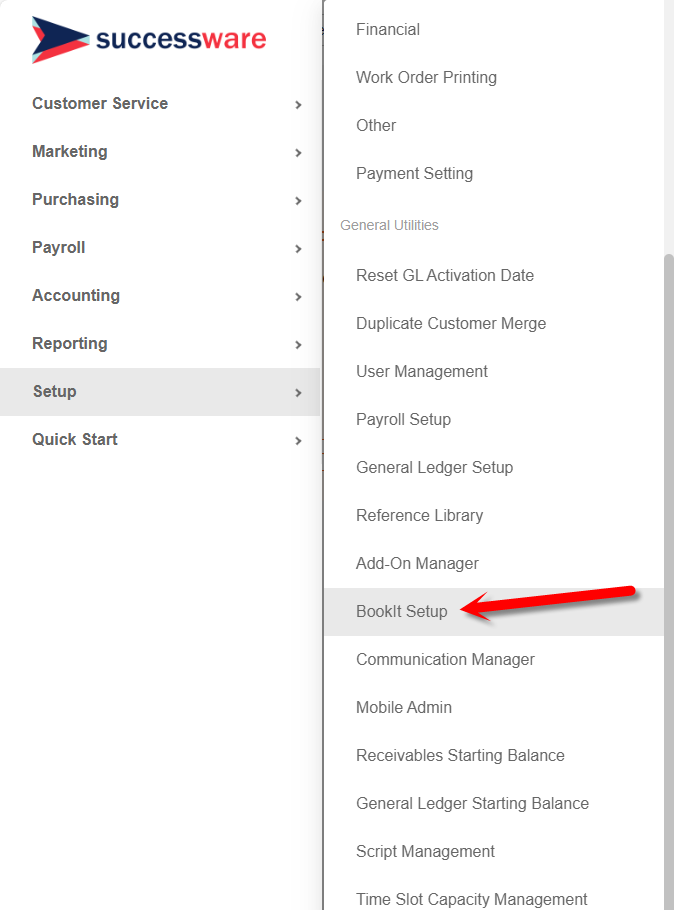Open the Accounting menu

point(76,295)
